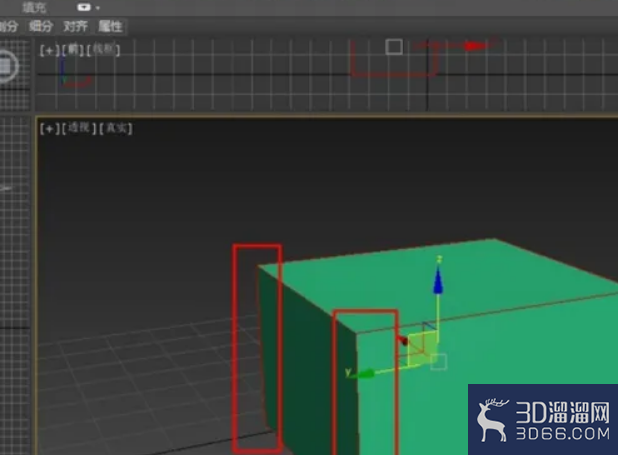Grab the red X-axis gizmo arrow
This screenshot has height=455, width=618.
[x=402, y=340]
